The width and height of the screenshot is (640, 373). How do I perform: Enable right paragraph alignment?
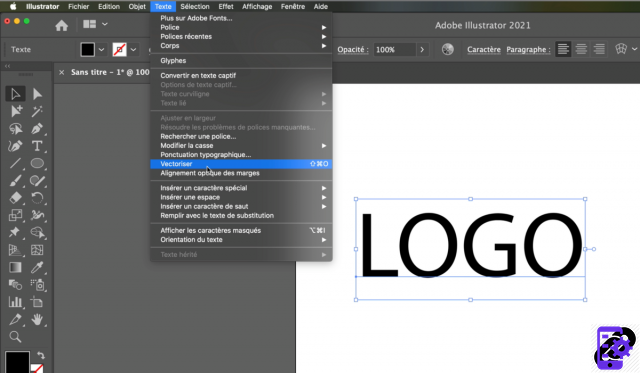(599, 49)
